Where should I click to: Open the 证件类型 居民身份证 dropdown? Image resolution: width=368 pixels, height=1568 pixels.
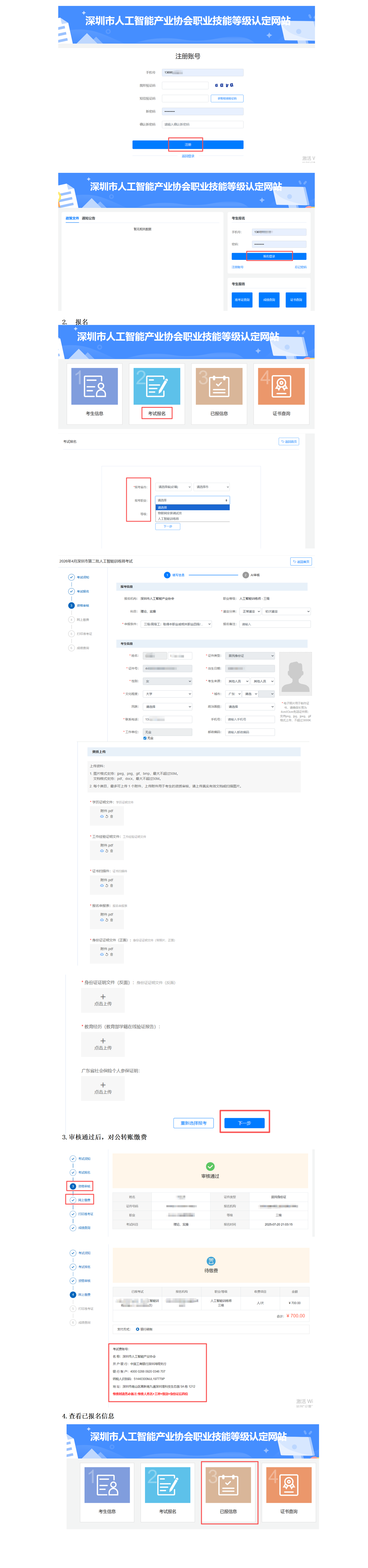(250, 656)
